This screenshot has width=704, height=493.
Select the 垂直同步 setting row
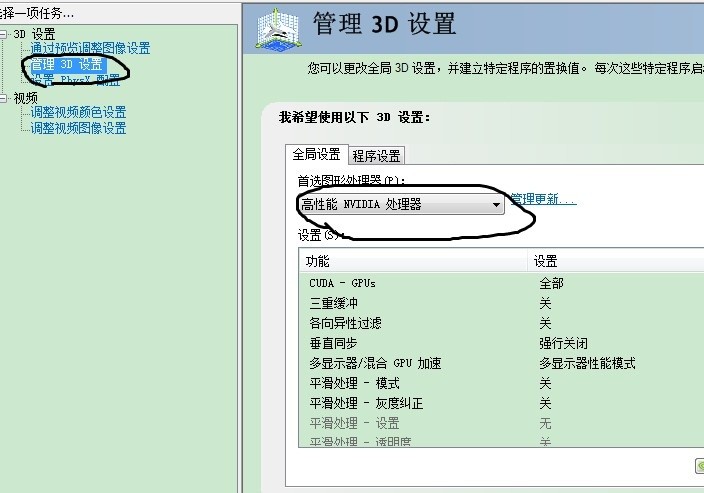[x=501, y=343]
